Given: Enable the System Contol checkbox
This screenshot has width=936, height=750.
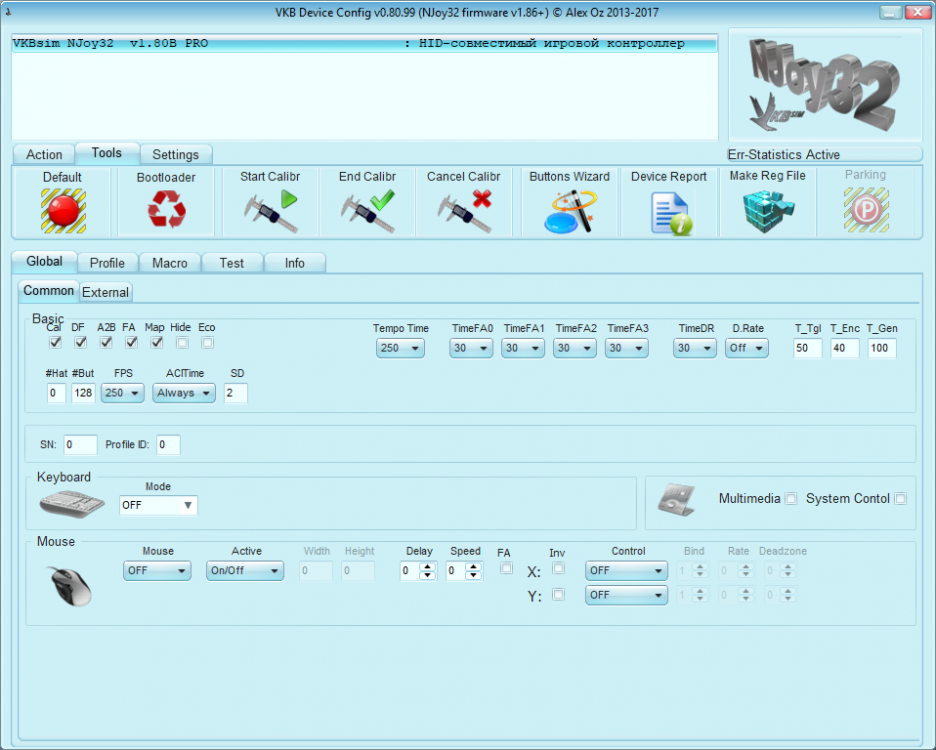Looking at the screenshot, I should tap(901, 499).
